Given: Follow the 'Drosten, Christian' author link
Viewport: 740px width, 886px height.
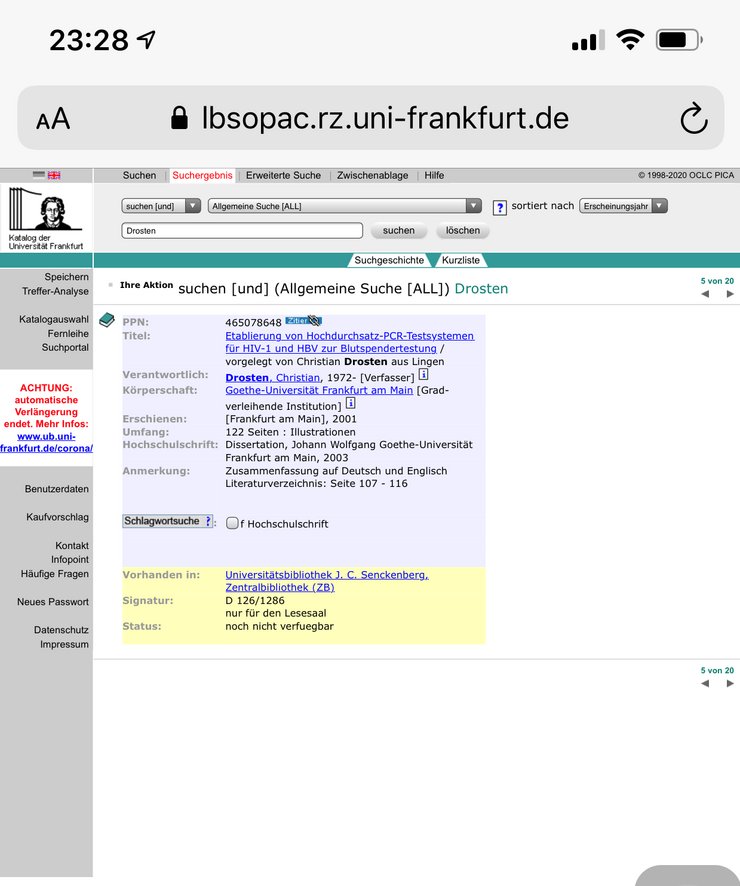Looking at the screenshot, I should (272, 377).
